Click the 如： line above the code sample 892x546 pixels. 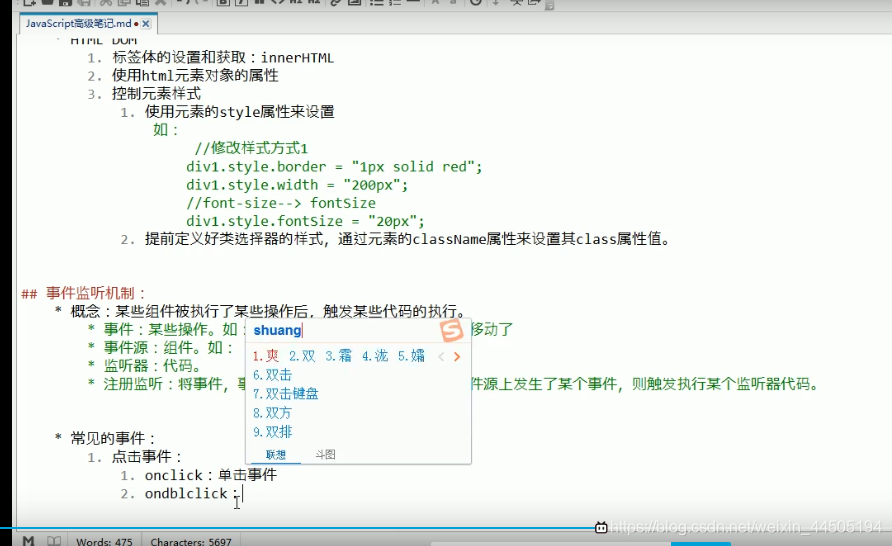(166, 130)
